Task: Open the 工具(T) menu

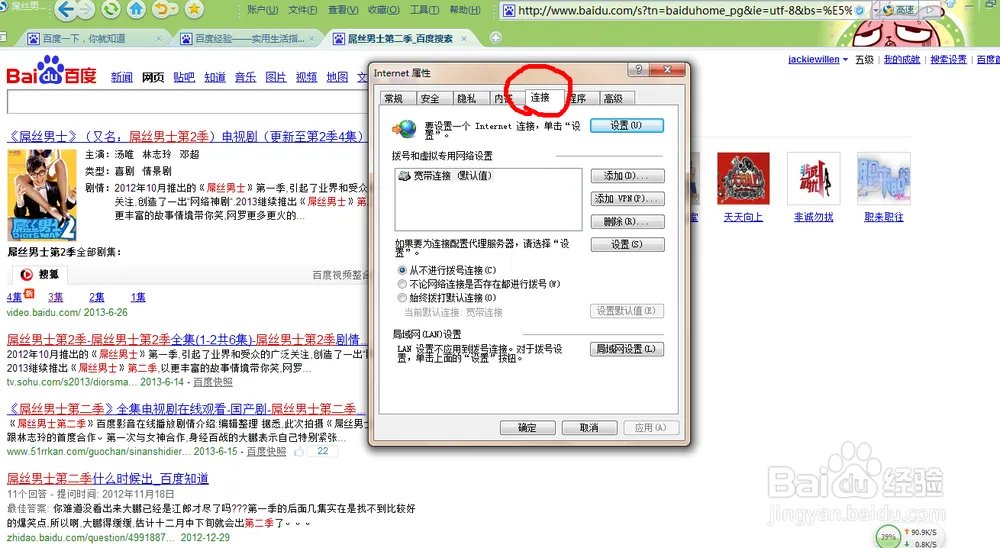Action: [x=424, y=10]
